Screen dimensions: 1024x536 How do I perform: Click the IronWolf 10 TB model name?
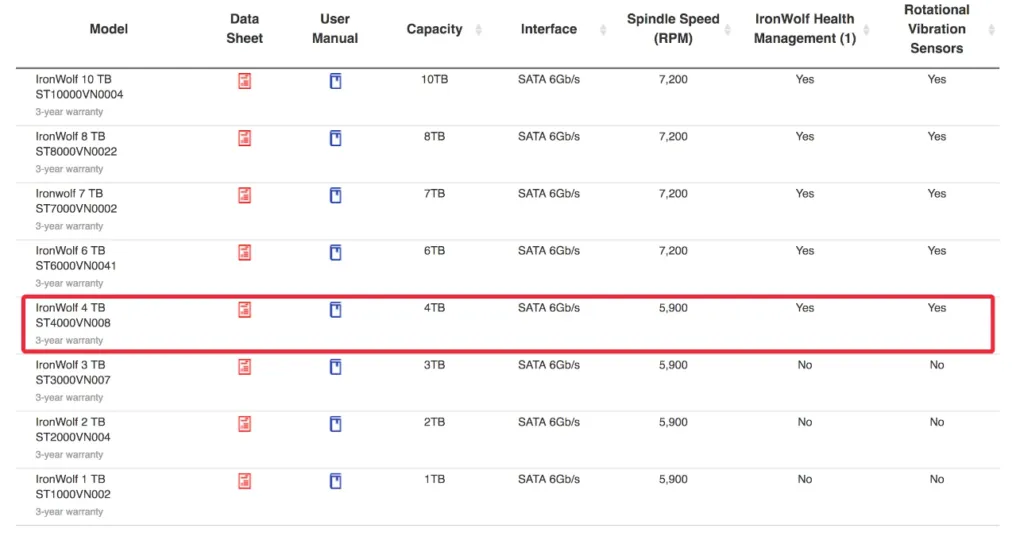[x=73, y=79]
